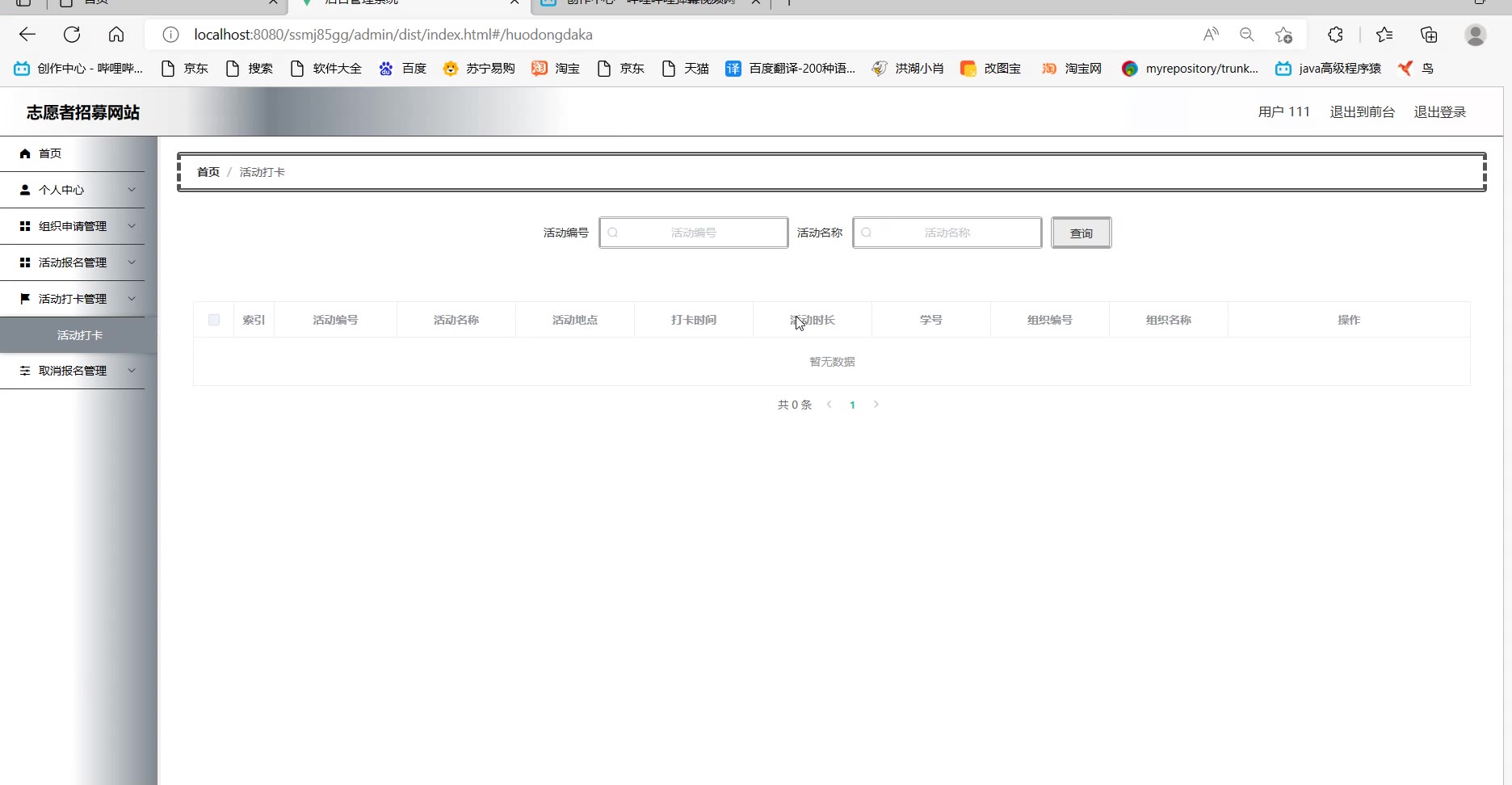Collapse 活动打卡管理 sidebar menu

tap(73, 299)
